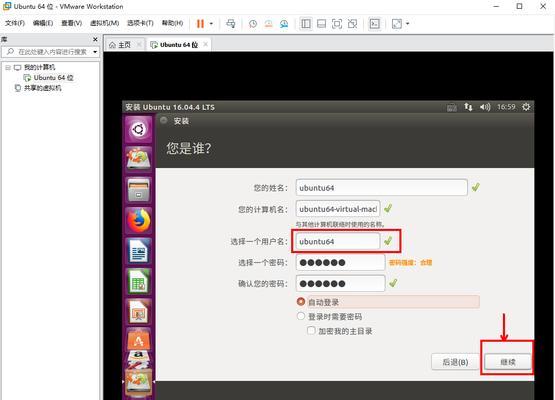Open the 文件(F) menu
Screen dimensions: 555x400
[15, 23]
